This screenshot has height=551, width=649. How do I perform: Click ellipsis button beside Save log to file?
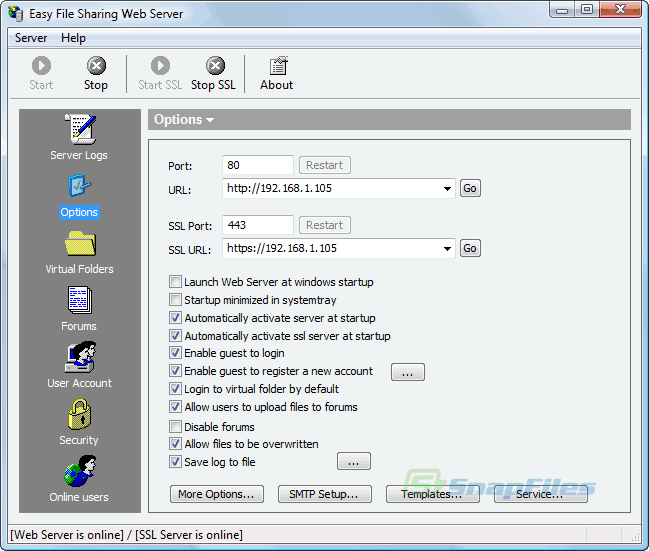[x=354, y=462]
